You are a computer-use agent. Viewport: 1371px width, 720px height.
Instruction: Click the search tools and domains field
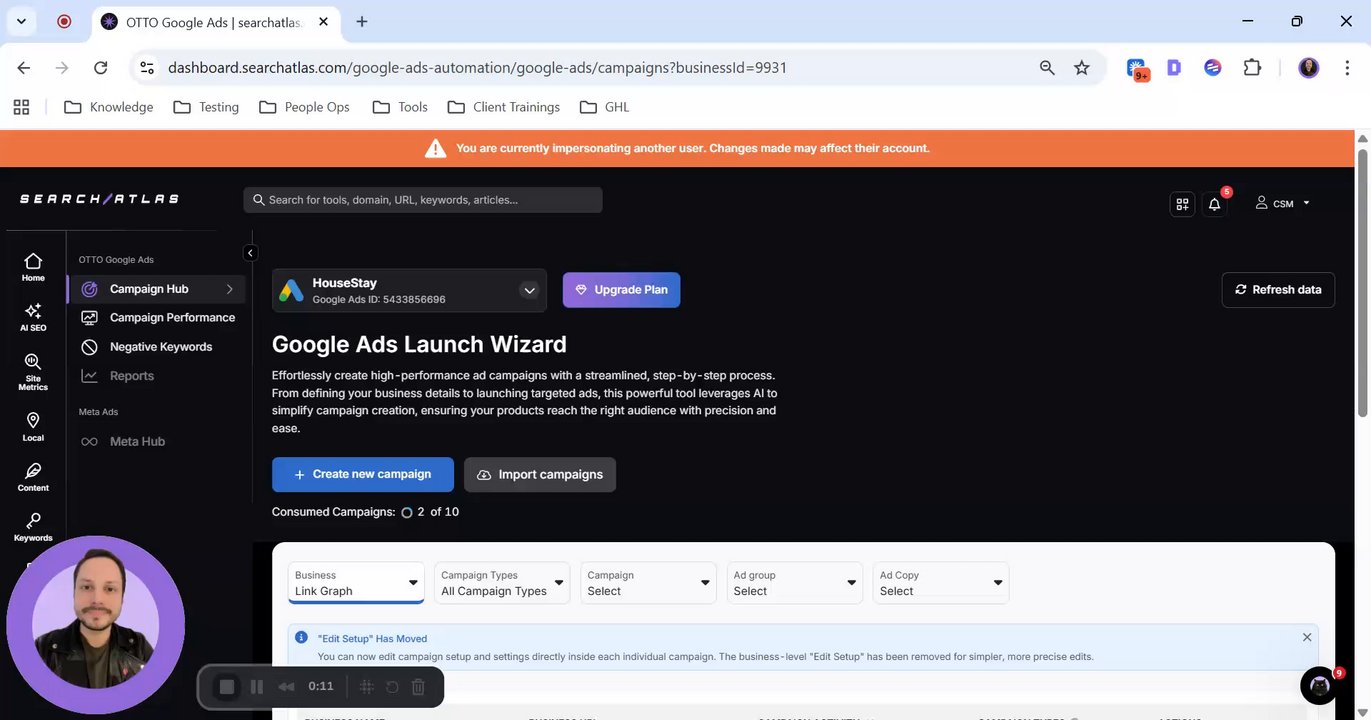pos(423,200)
